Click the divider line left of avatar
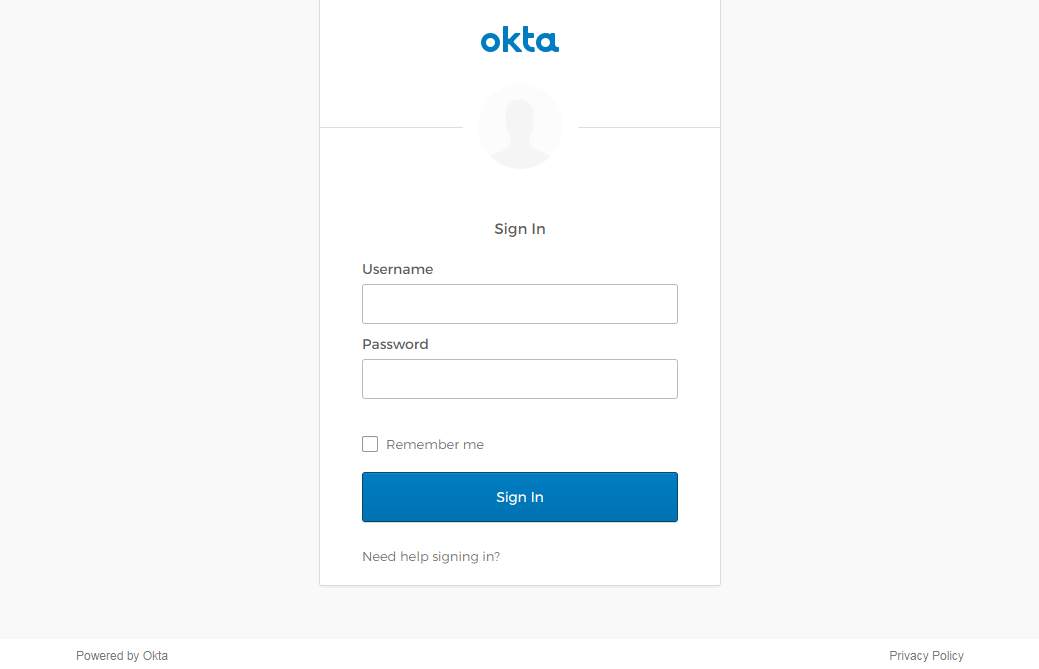 (390, 127)
